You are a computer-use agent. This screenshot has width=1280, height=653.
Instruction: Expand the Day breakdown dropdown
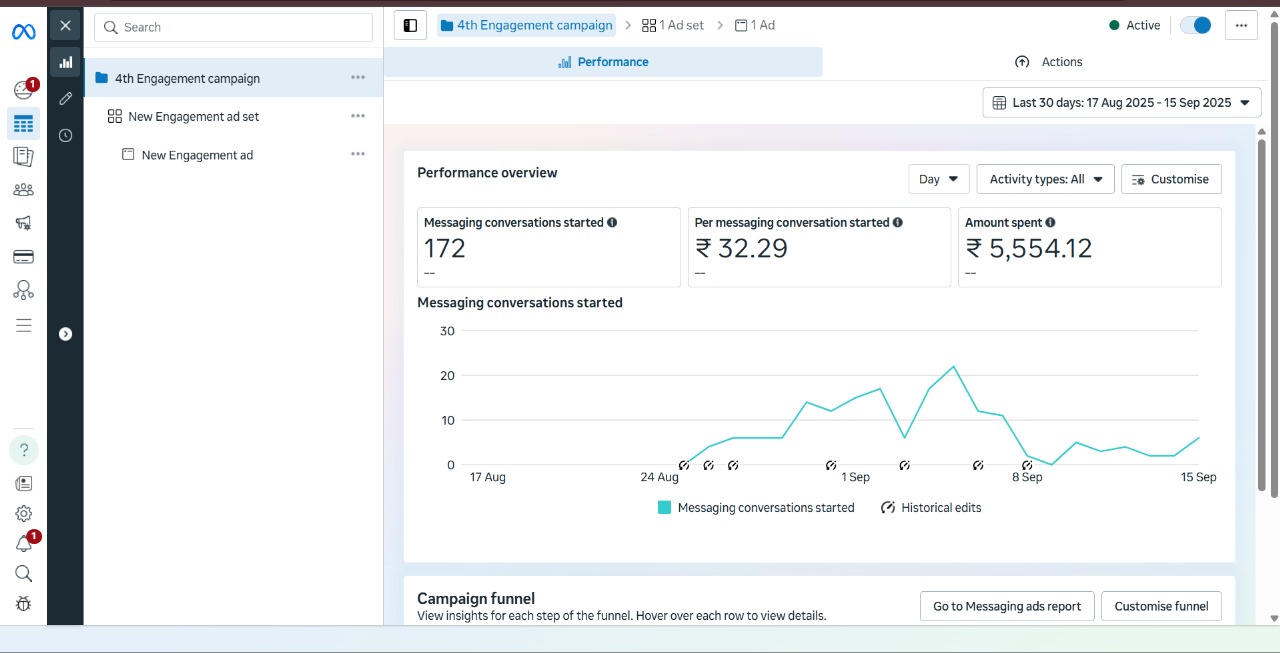938,179
